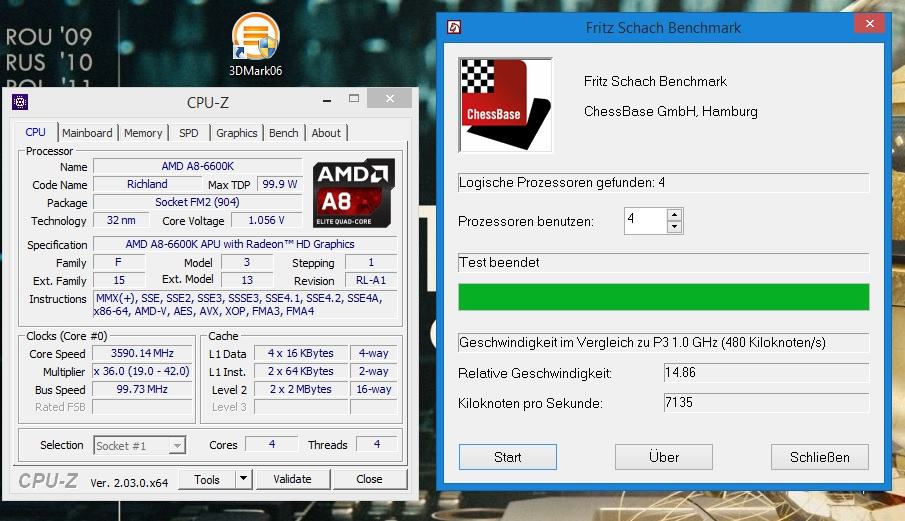Click the Test beendet status text
Viewport: 905px width, 521px height.
pos(499,263)
